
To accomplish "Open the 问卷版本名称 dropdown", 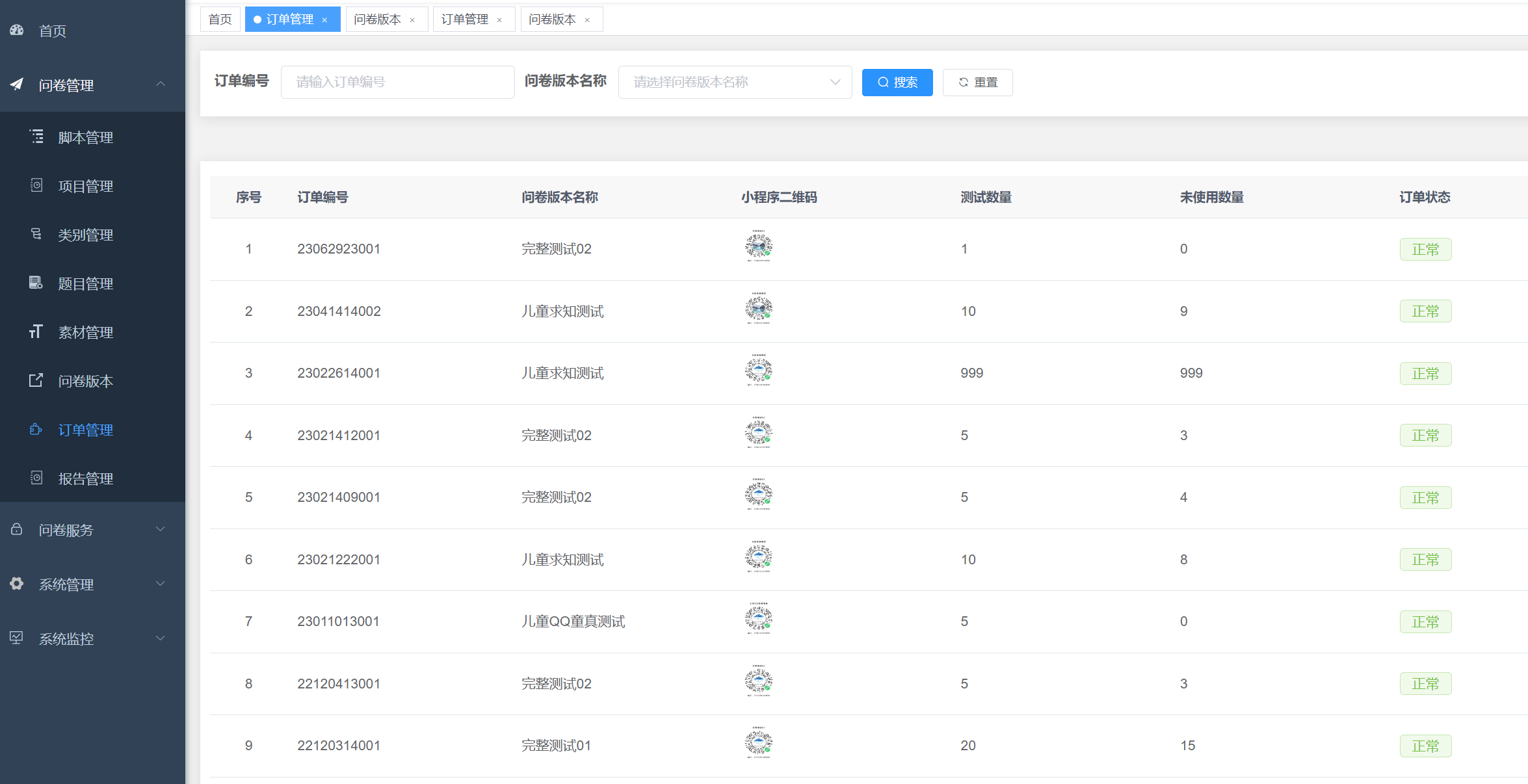I will [735, 82].
